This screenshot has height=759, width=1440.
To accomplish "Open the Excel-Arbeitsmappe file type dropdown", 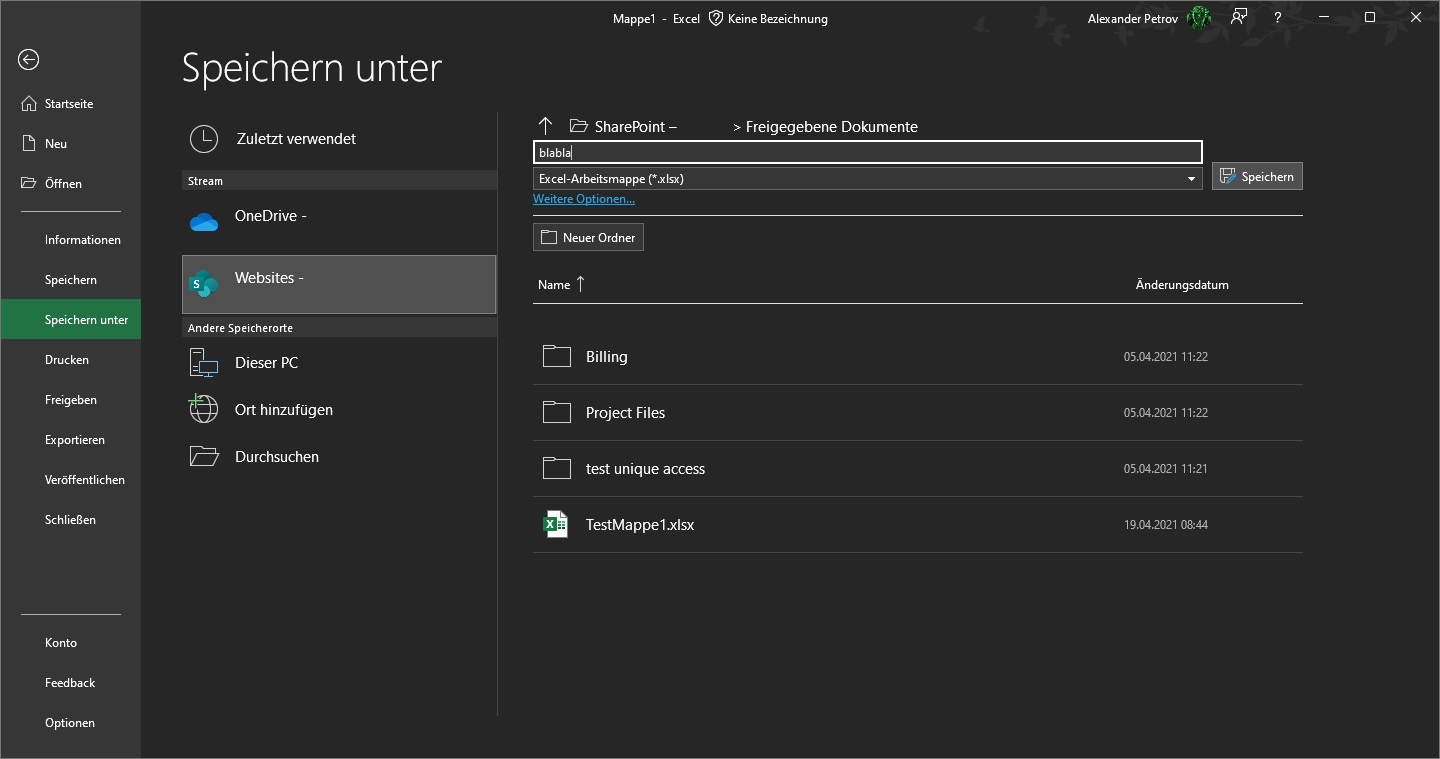I will 868,179.
